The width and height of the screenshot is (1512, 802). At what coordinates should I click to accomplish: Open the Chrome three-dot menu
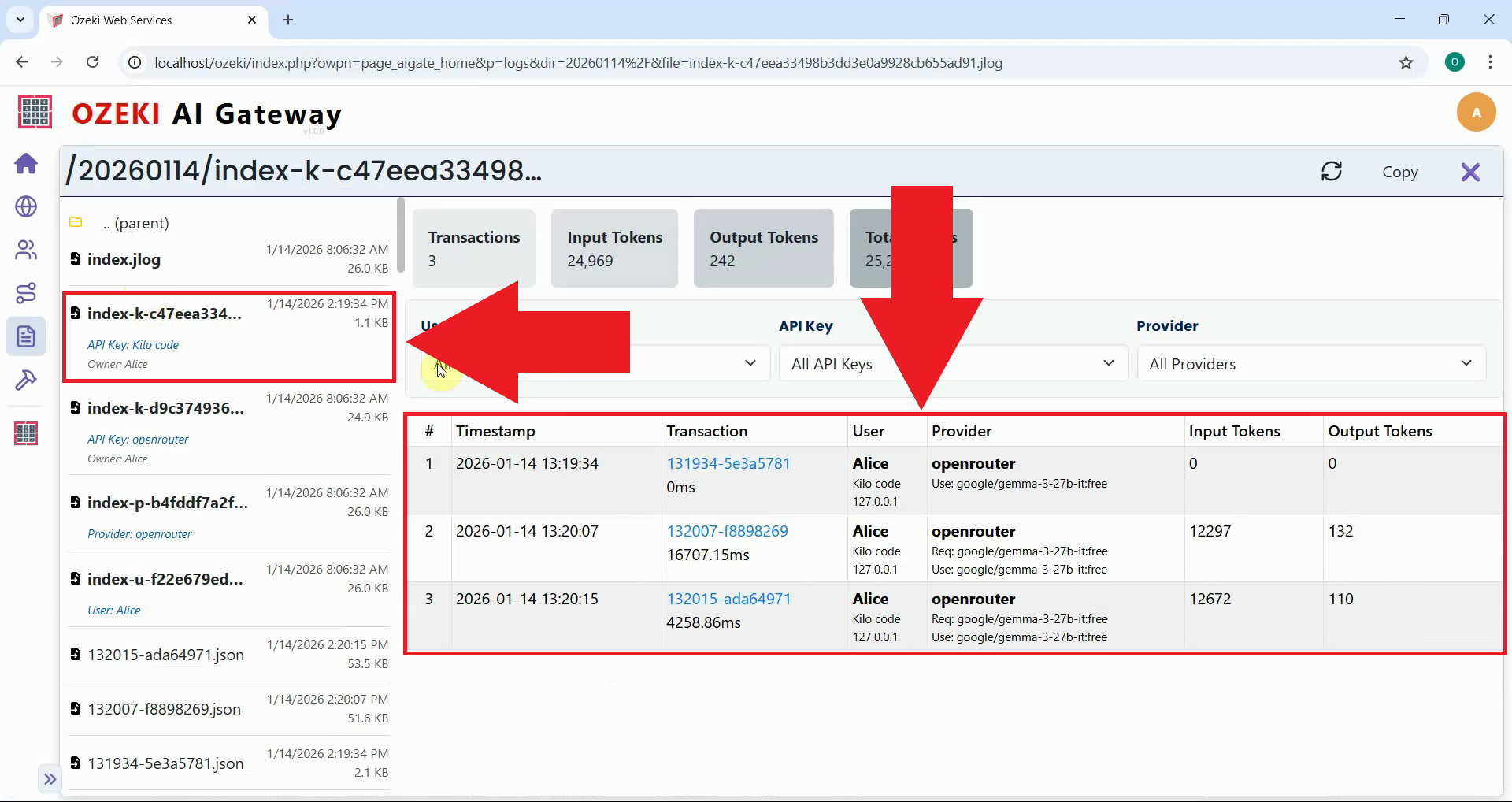(x=1491, y=62)
